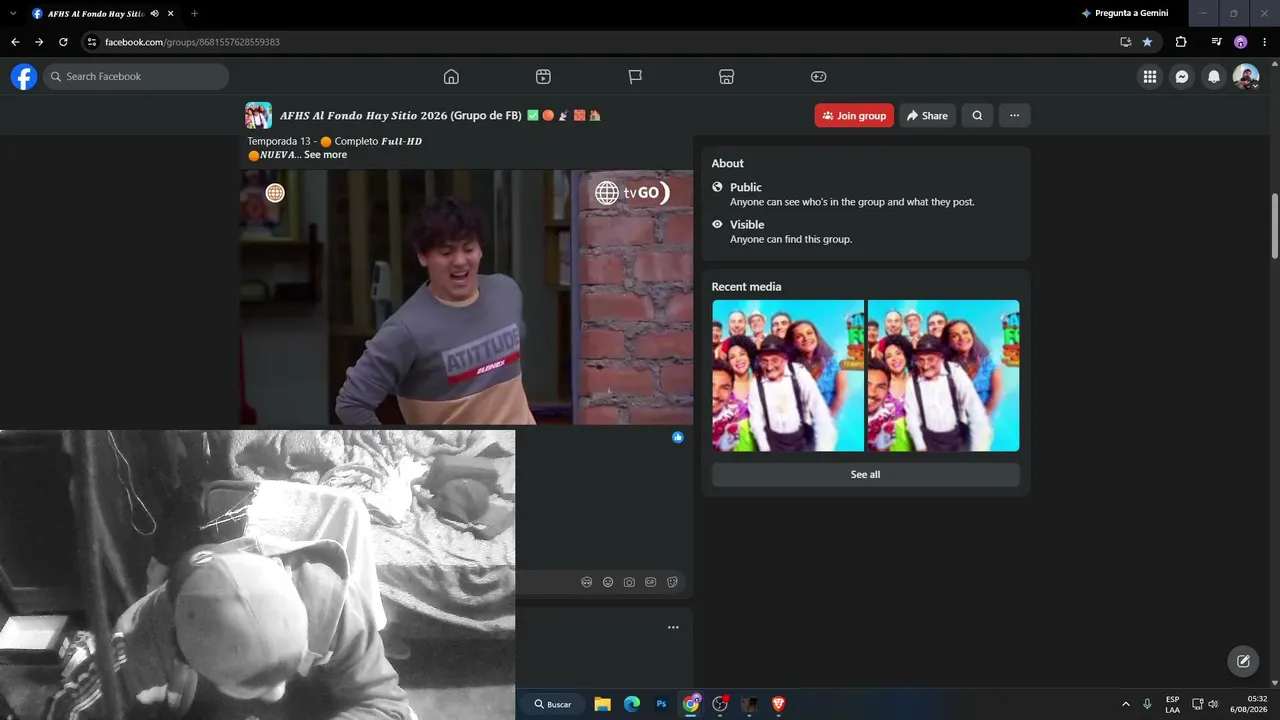See all recent media

pyautogui.click(x=865, y=475)
